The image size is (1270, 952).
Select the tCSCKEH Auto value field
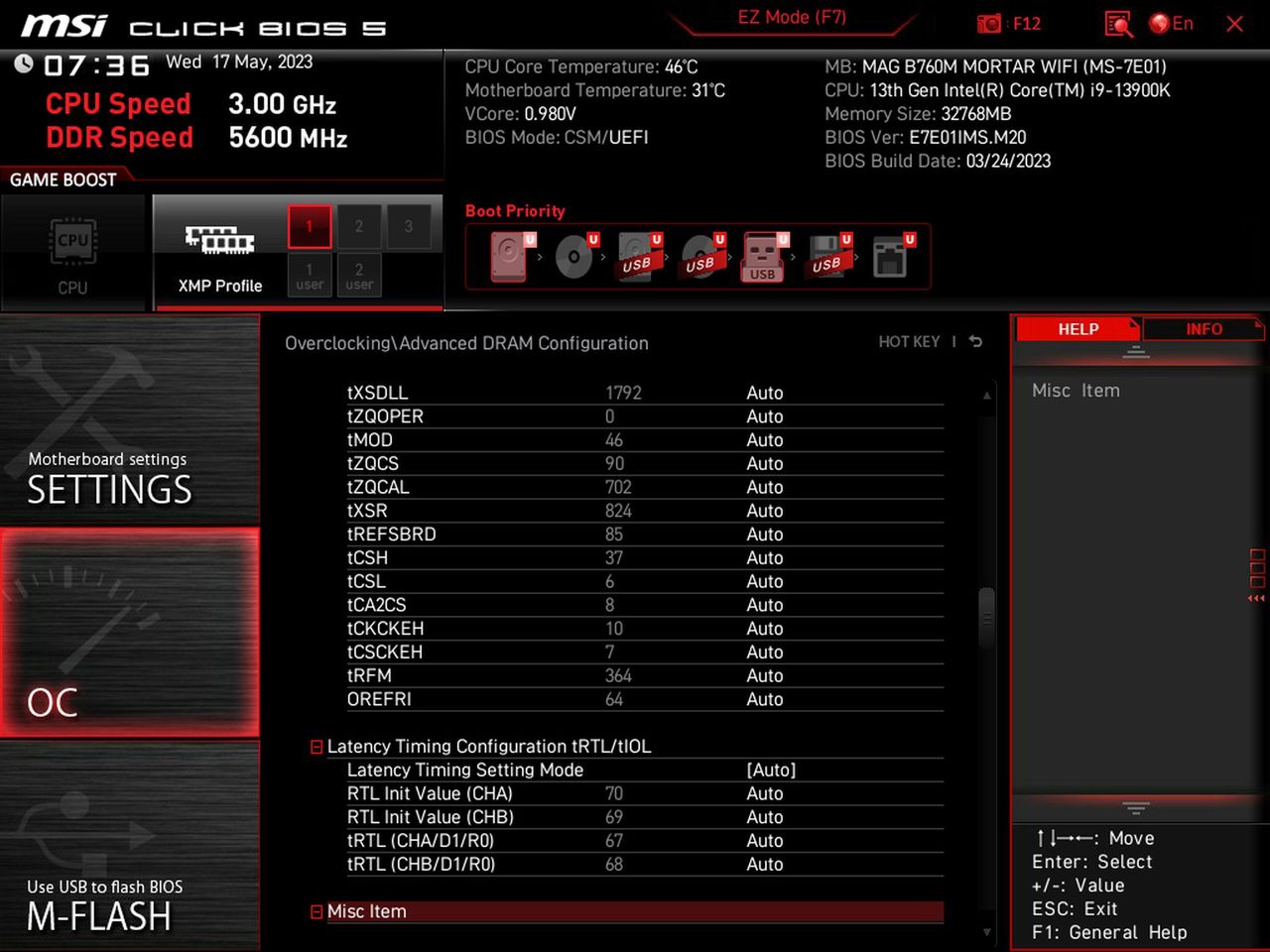point(765,653)
